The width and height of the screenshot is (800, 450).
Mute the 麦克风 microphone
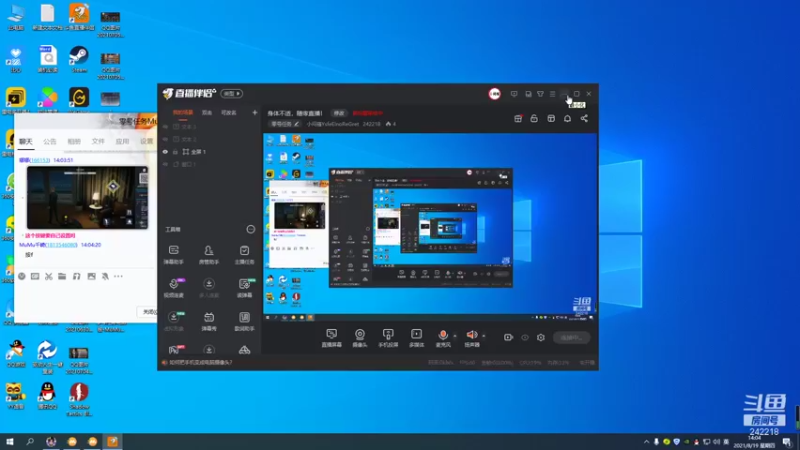443,337
